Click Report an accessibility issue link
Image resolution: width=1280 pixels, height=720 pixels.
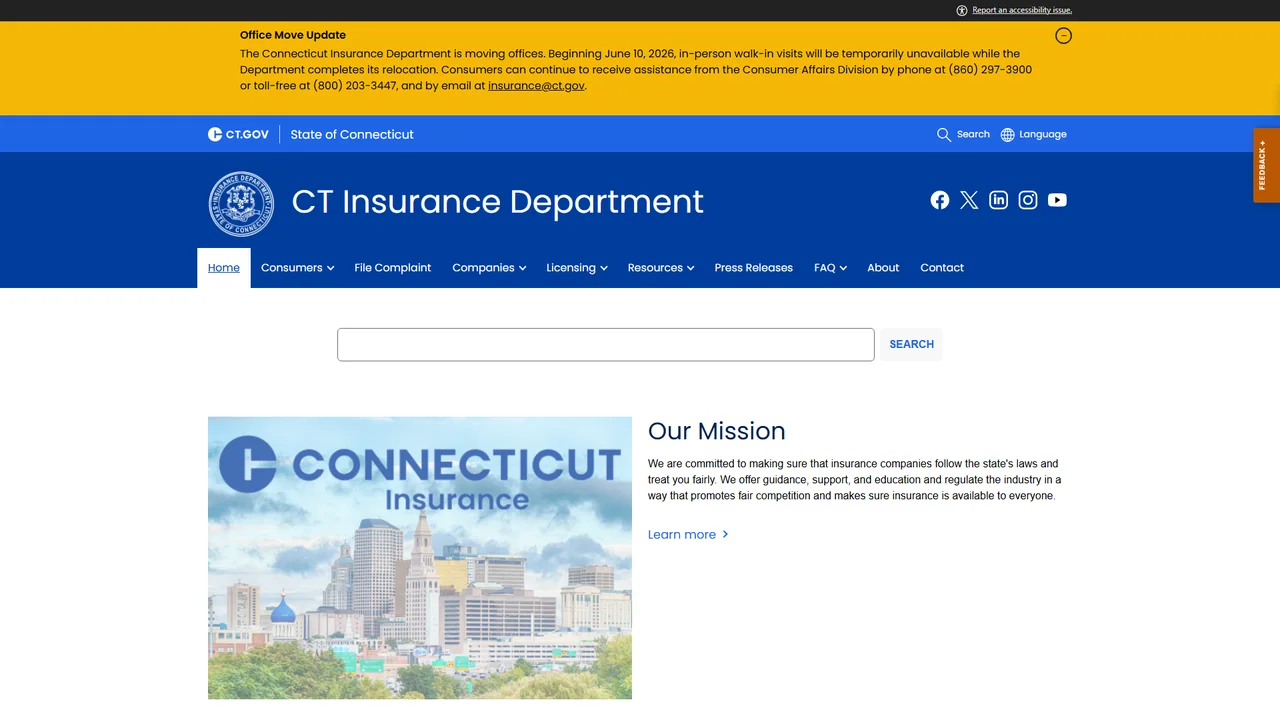(x=1022, y=10)
